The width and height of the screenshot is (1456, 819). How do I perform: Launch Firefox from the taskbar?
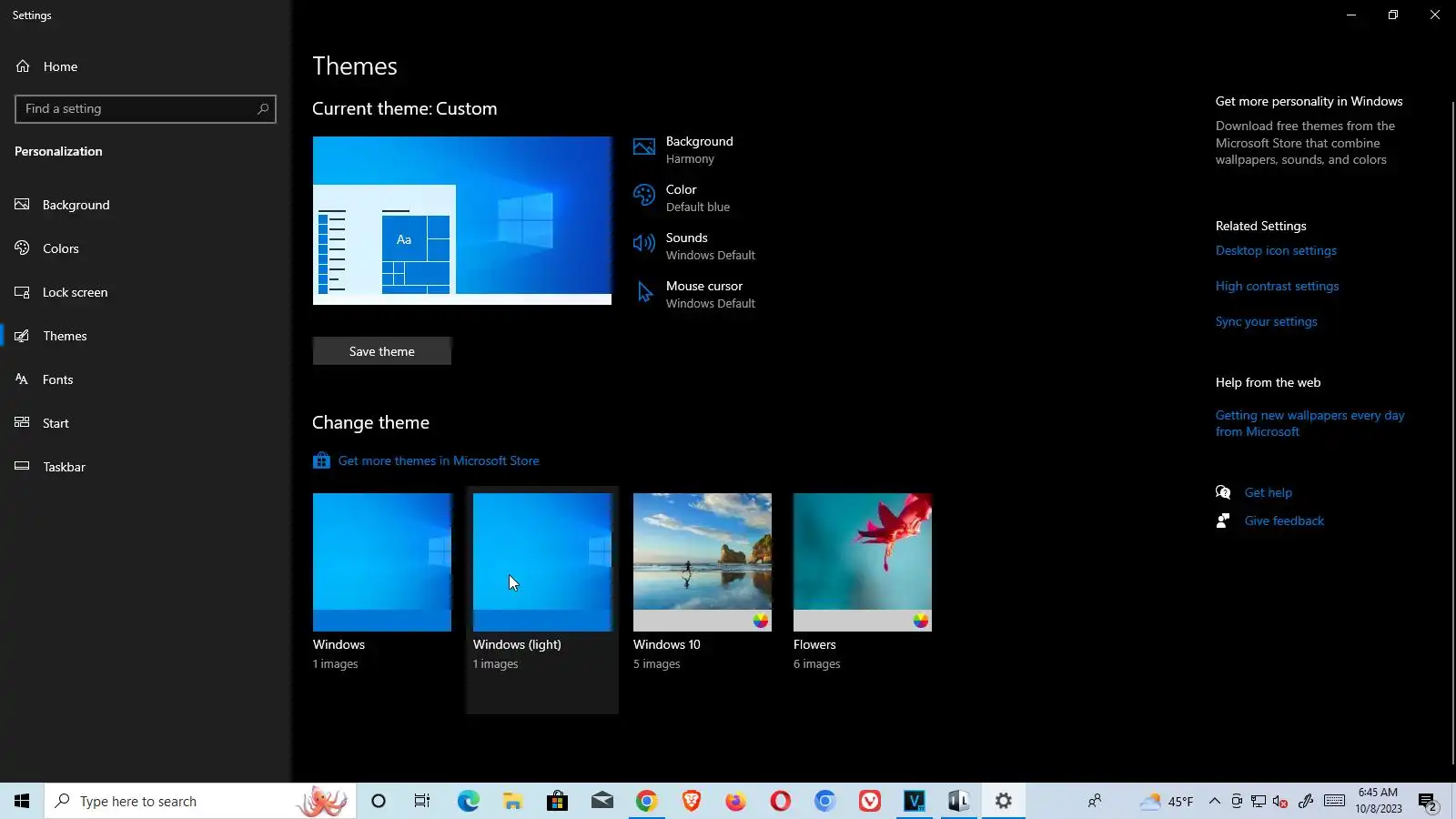point(735,801)
